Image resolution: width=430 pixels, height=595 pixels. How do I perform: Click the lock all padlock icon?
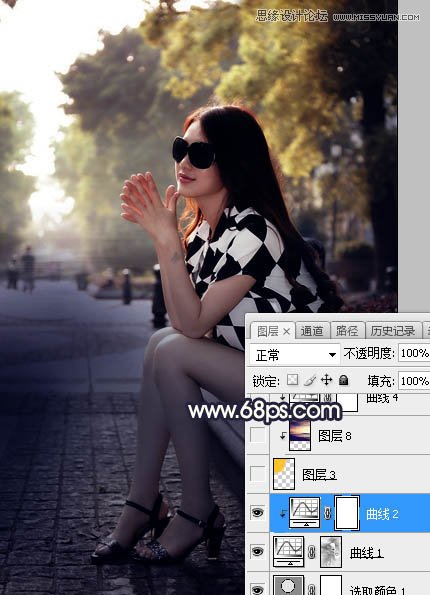pyautogui.click(x=343, y=380)
